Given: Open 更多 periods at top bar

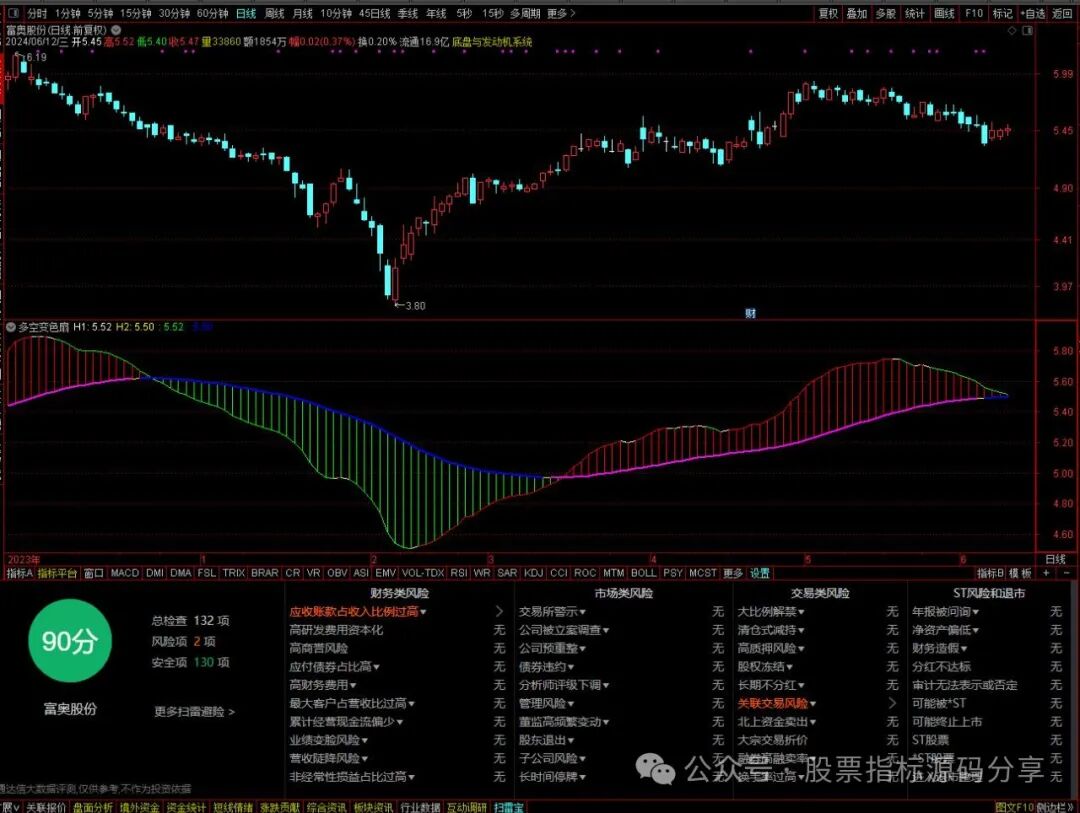Looking at the screenshot, I should [561, 13].
